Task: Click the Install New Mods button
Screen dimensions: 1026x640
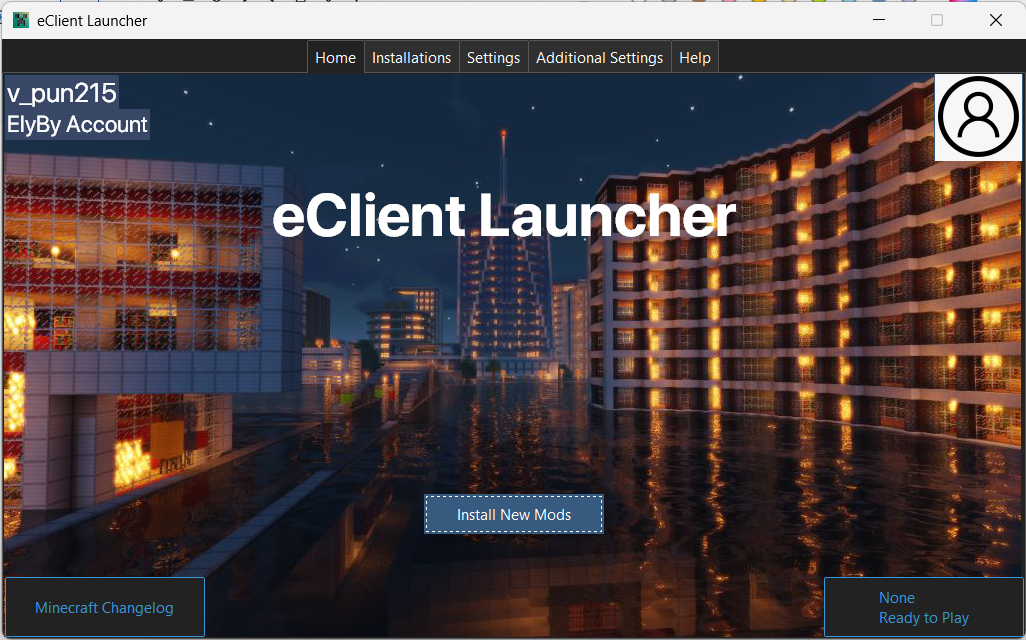Action: pyautogui.click(x=513, y=513)
